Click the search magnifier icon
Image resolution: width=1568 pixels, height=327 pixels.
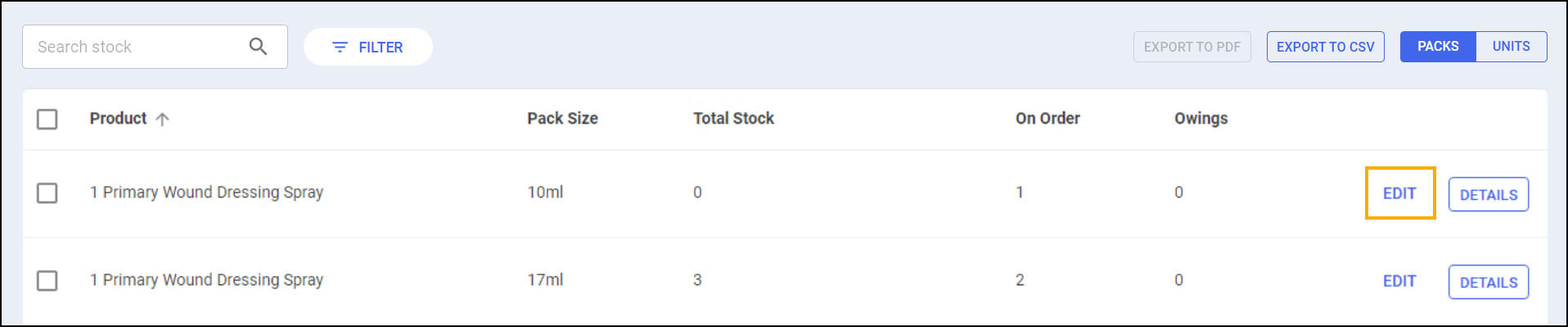click(x=258, y=47)
